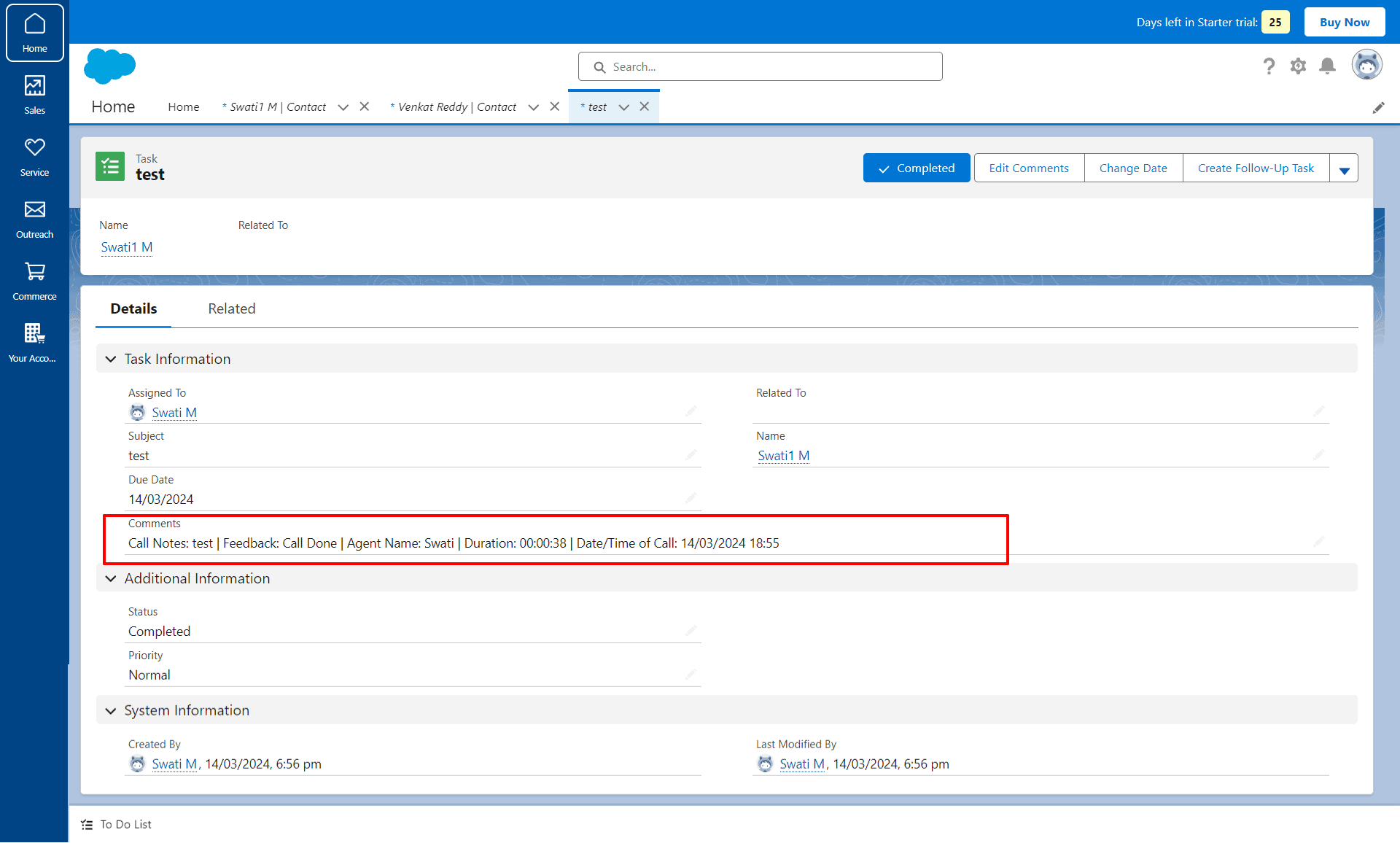This screenshot has height=843, width=1400.
Task: Click the Subject value test
Action: point(139,456)
